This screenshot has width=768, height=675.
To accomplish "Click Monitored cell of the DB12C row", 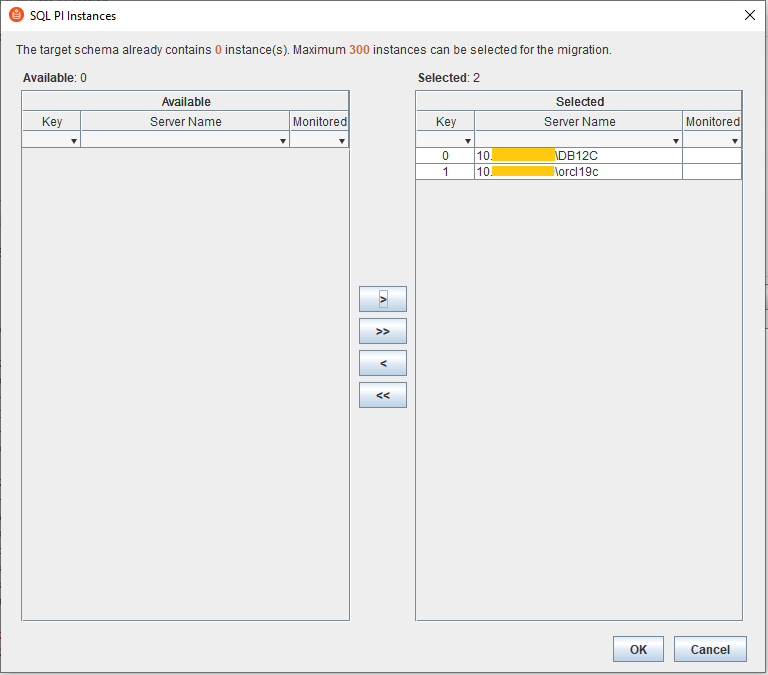I will coord(712,156).
